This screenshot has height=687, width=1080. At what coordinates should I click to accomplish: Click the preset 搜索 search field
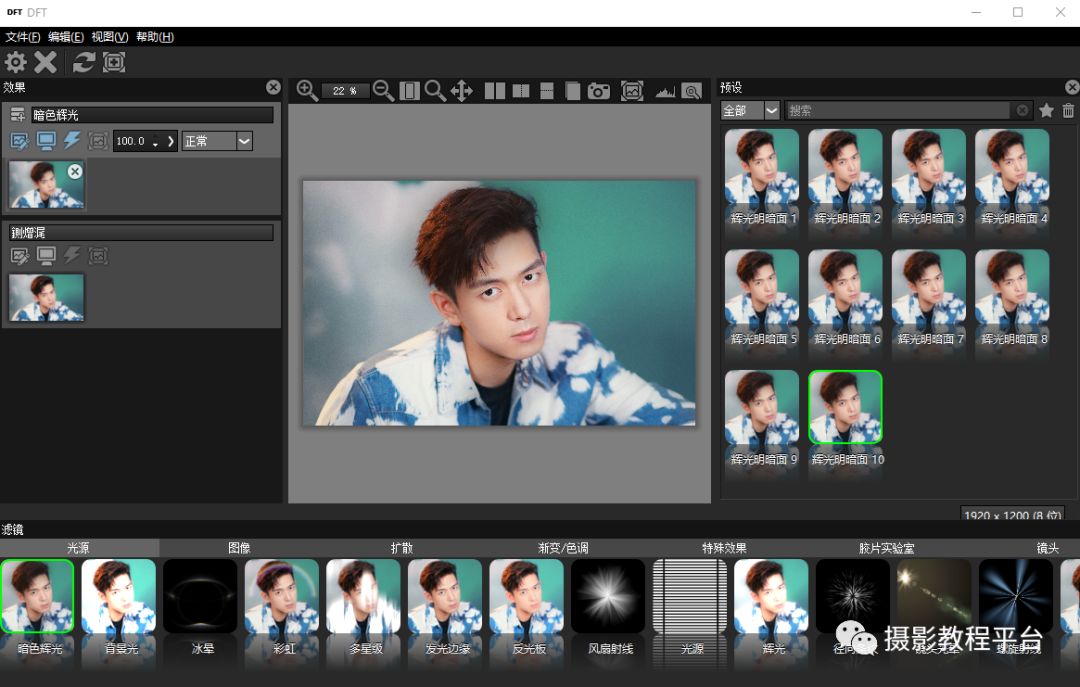[x=899, y=110]
